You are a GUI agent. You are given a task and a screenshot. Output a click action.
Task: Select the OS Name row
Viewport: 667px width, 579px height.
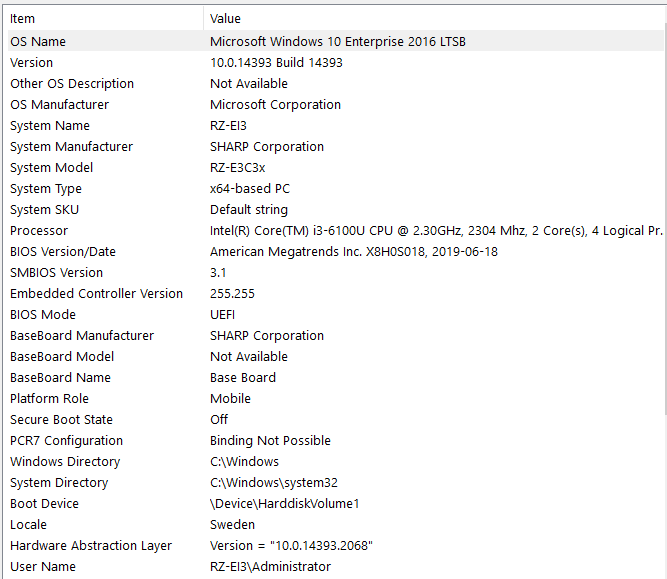[x=38, y=42]
